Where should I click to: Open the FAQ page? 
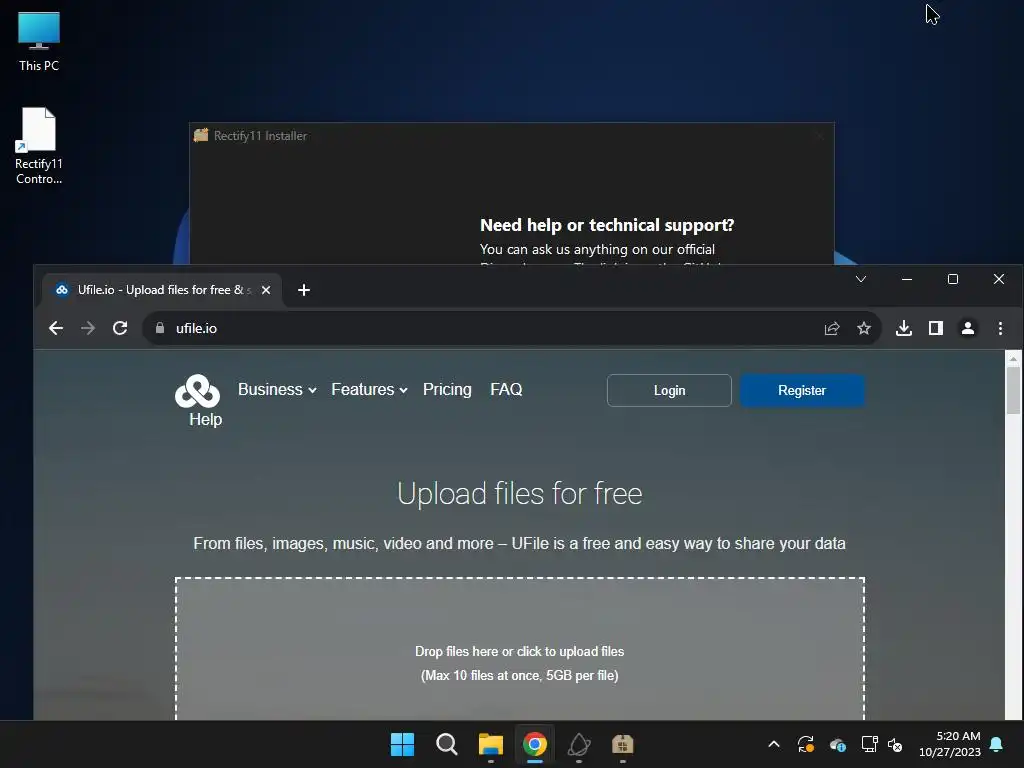coord(506,389)
